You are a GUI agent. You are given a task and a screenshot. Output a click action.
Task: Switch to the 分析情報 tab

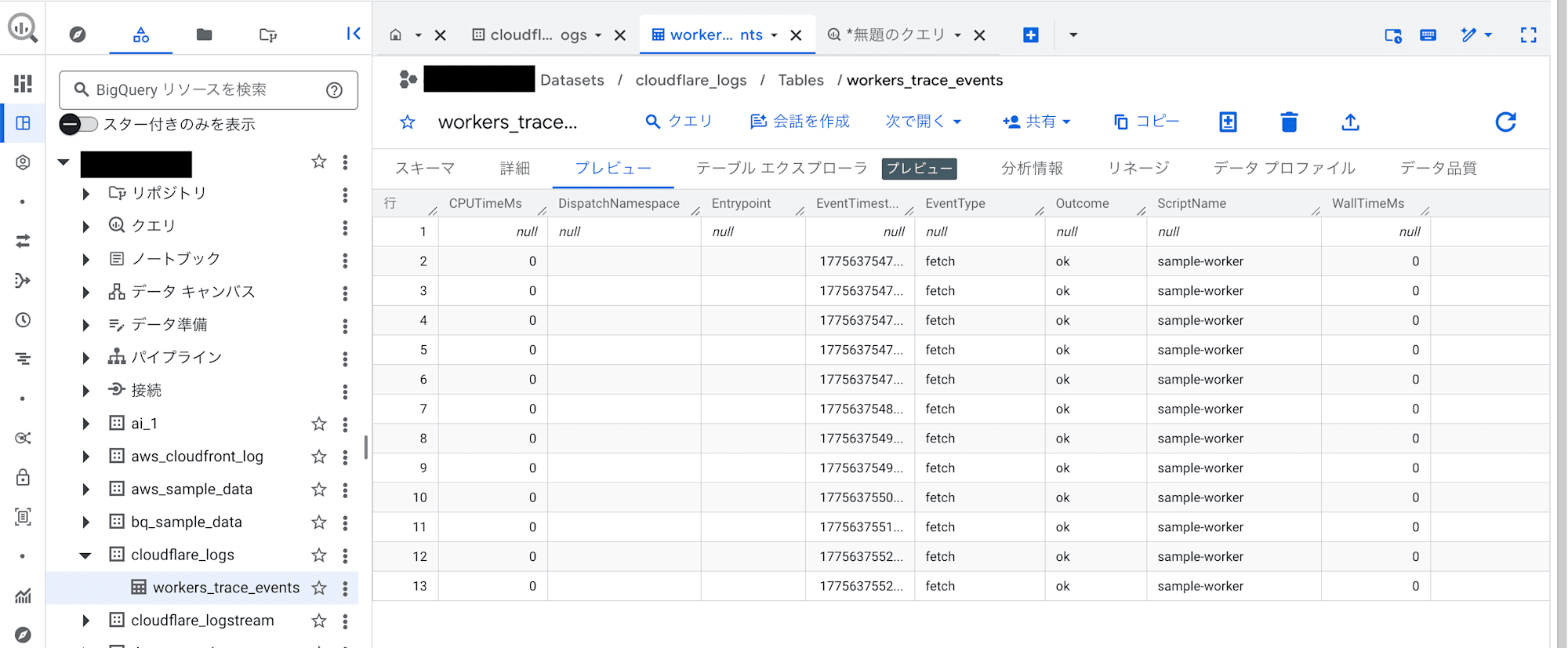1032,168
